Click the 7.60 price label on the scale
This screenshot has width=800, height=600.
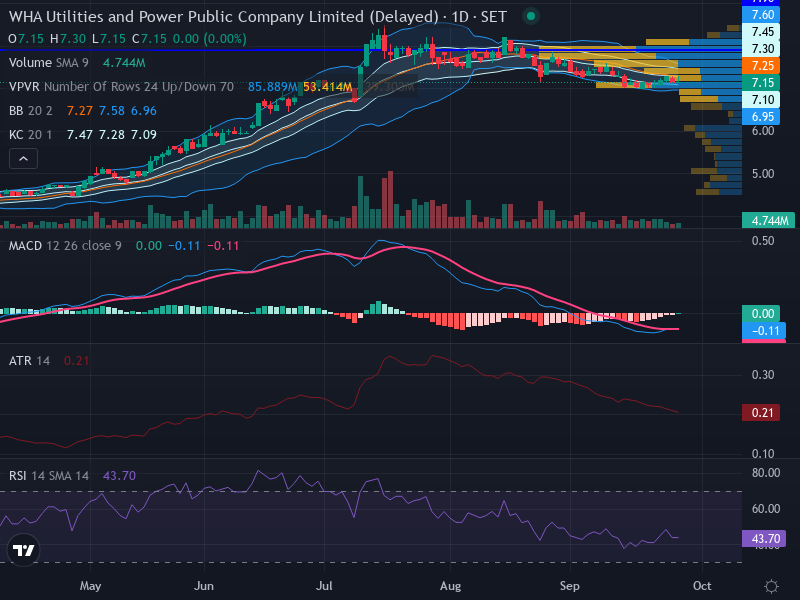pyautogui.click(x=761, y=14)
